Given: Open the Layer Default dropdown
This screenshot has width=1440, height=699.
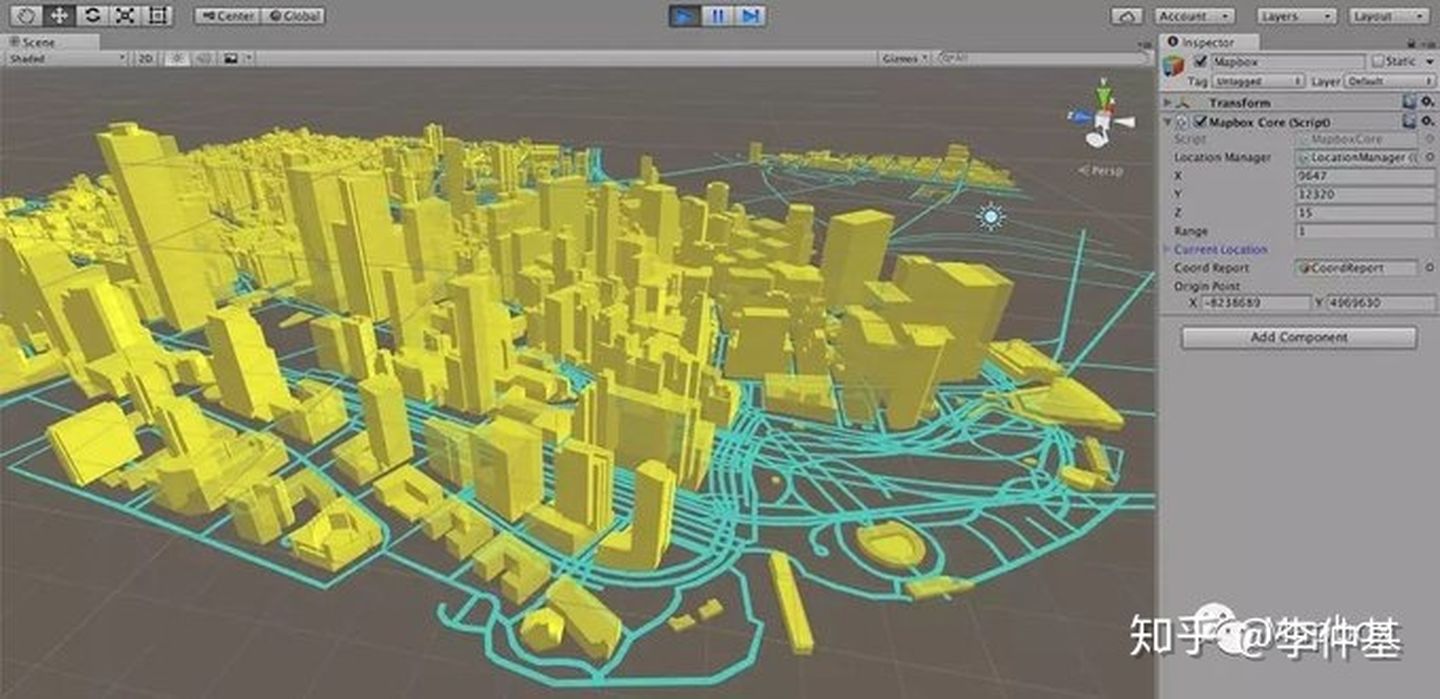Looking at the screenshot, I should (1388, 81).
